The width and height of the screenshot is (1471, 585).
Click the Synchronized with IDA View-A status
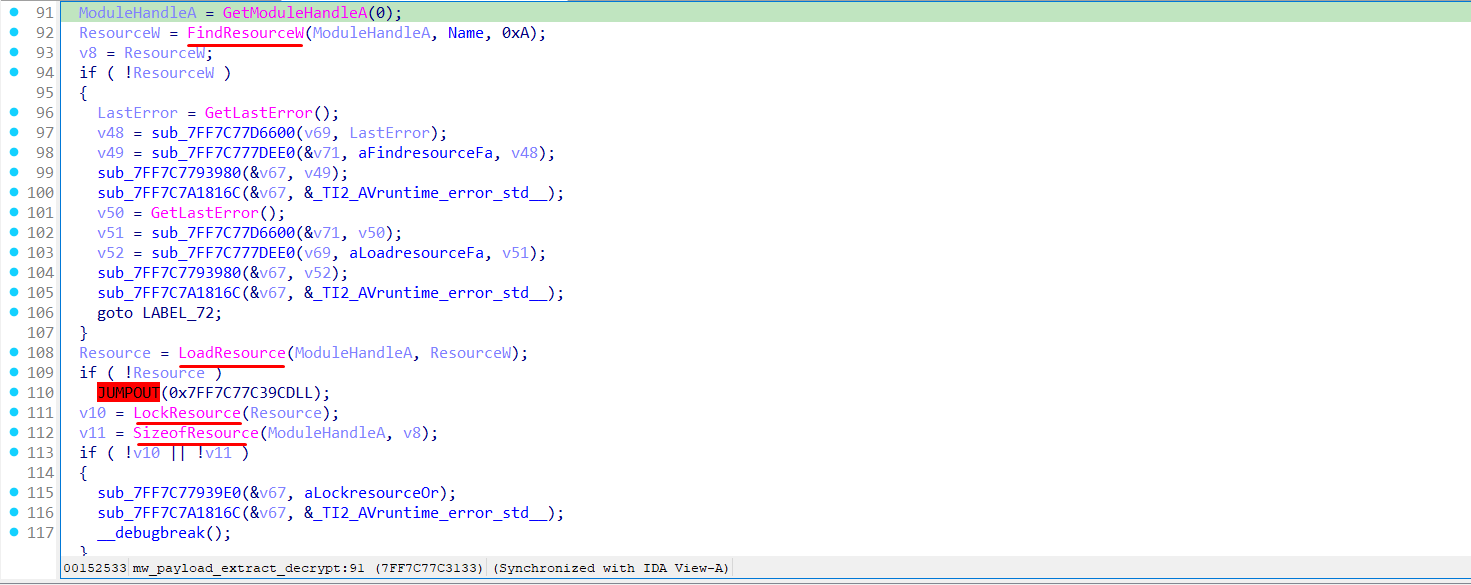(611, 568)
